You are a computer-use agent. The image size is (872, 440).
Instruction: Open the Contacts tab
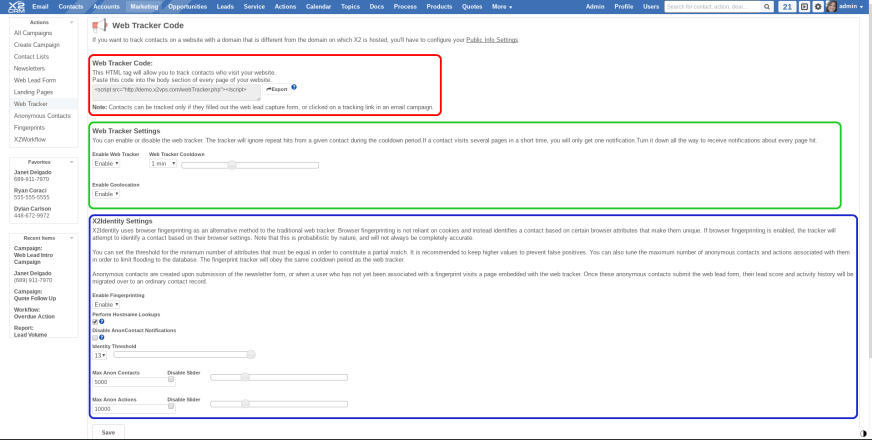pyautogui.click(x=71, y=7)
